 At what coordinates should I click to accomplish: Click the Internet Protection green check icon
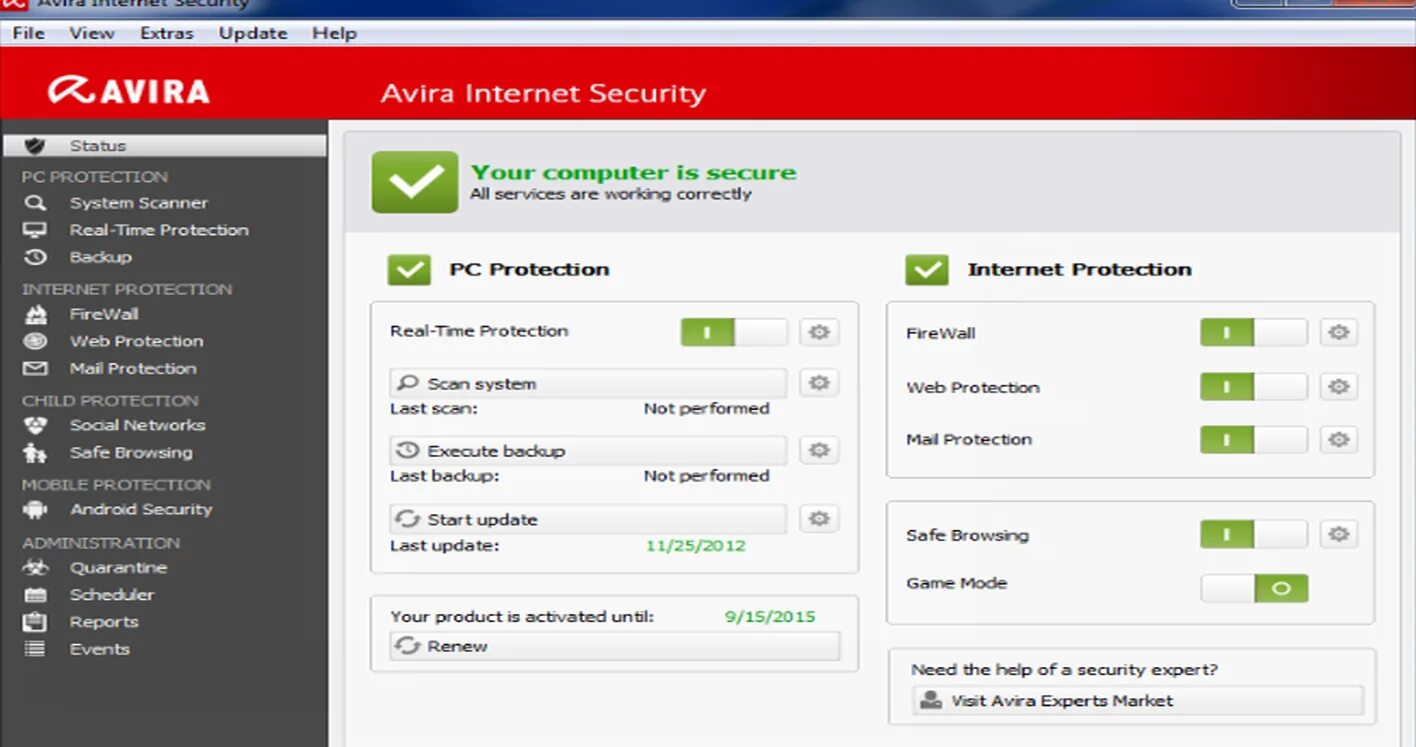tap(927, 270)
